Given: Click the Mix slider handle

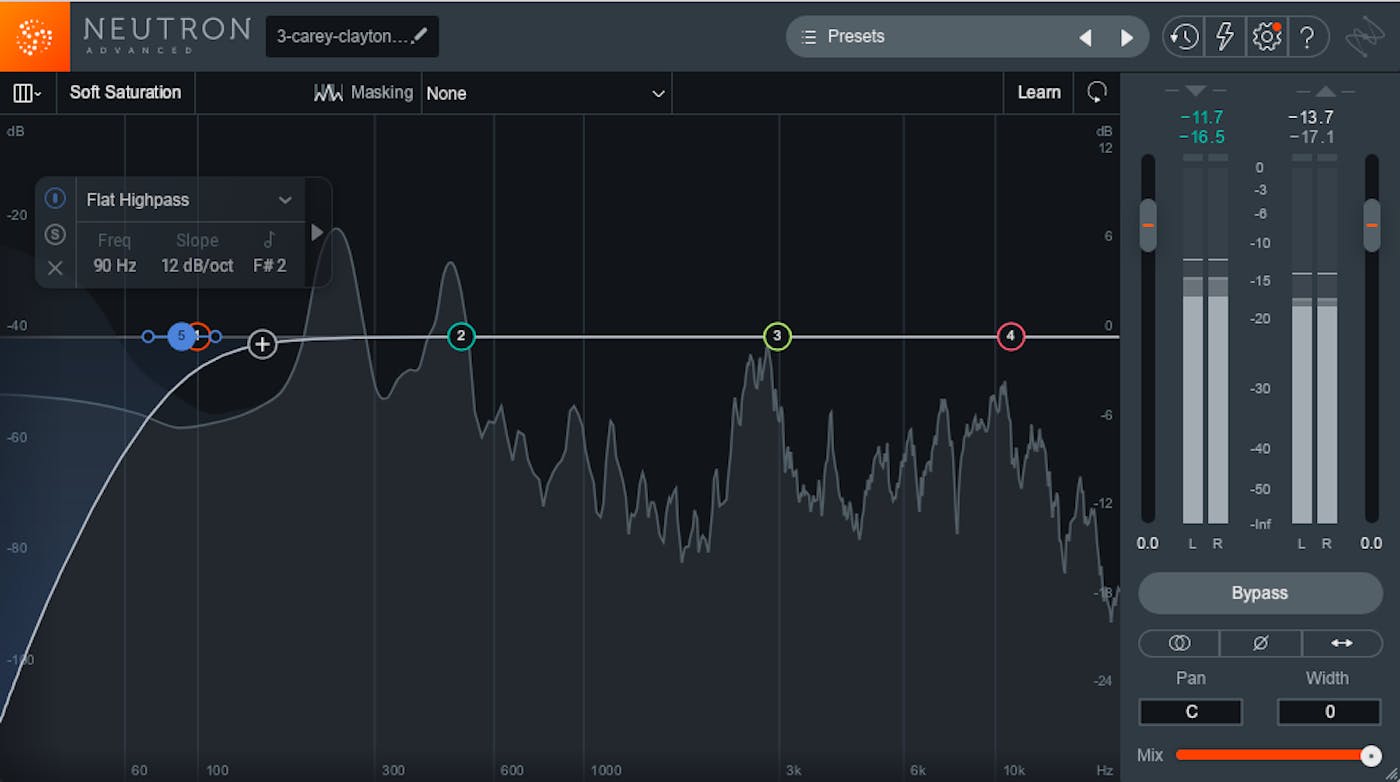Looking at the screenshot, I should [x=1371, y=755].
